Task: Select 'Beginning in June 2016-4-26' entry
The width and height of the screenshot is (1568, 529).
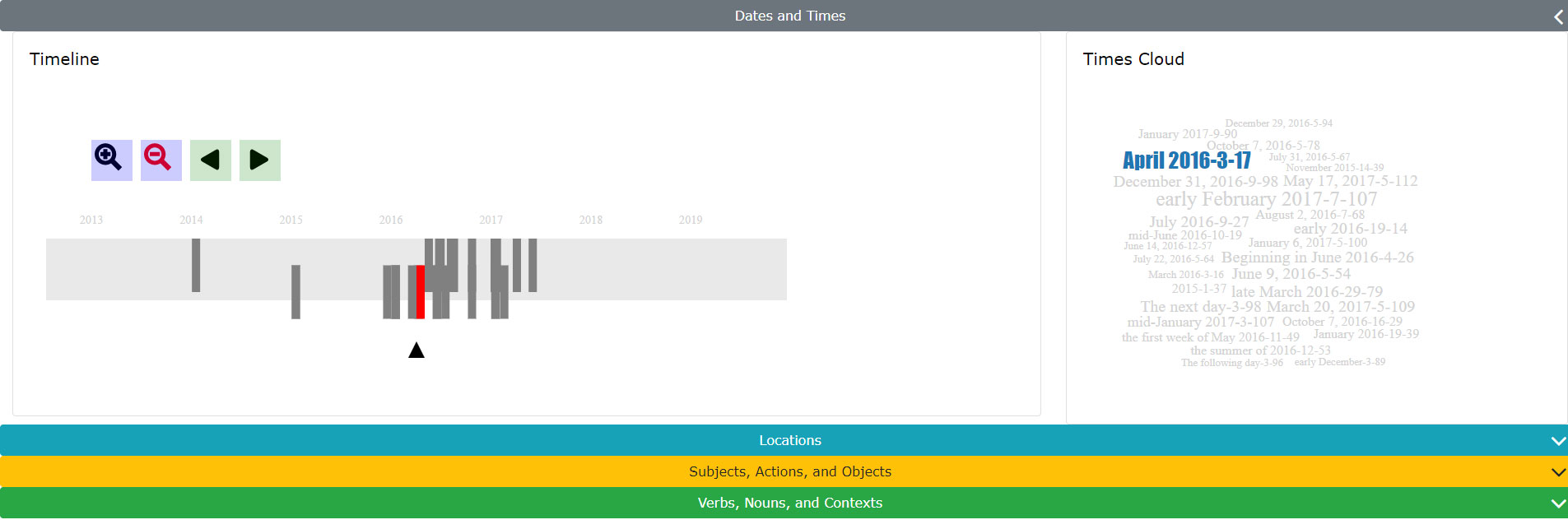Action: click(1317, 258)
